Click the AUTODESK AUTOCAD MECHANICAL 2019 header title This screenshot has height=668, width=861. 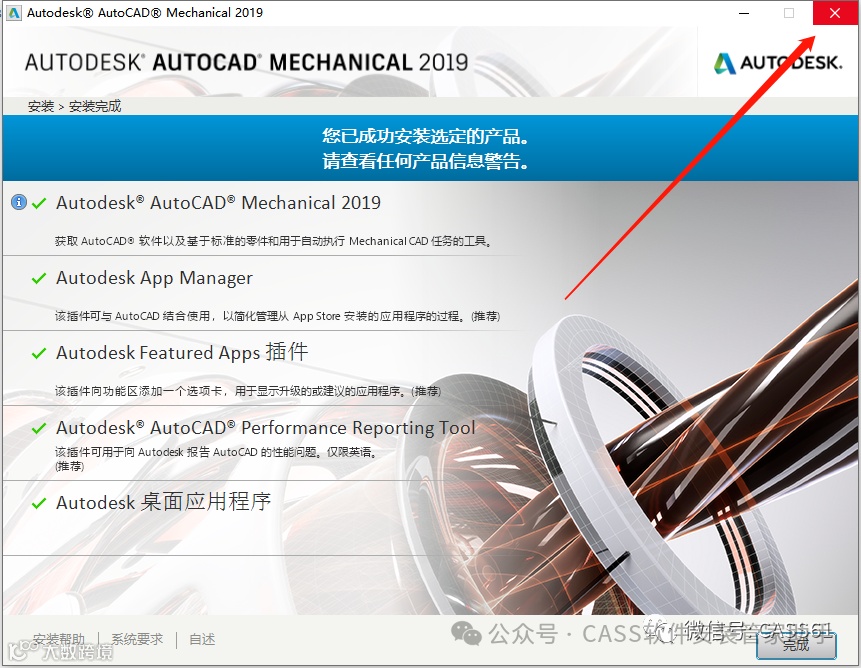(247, 63)
